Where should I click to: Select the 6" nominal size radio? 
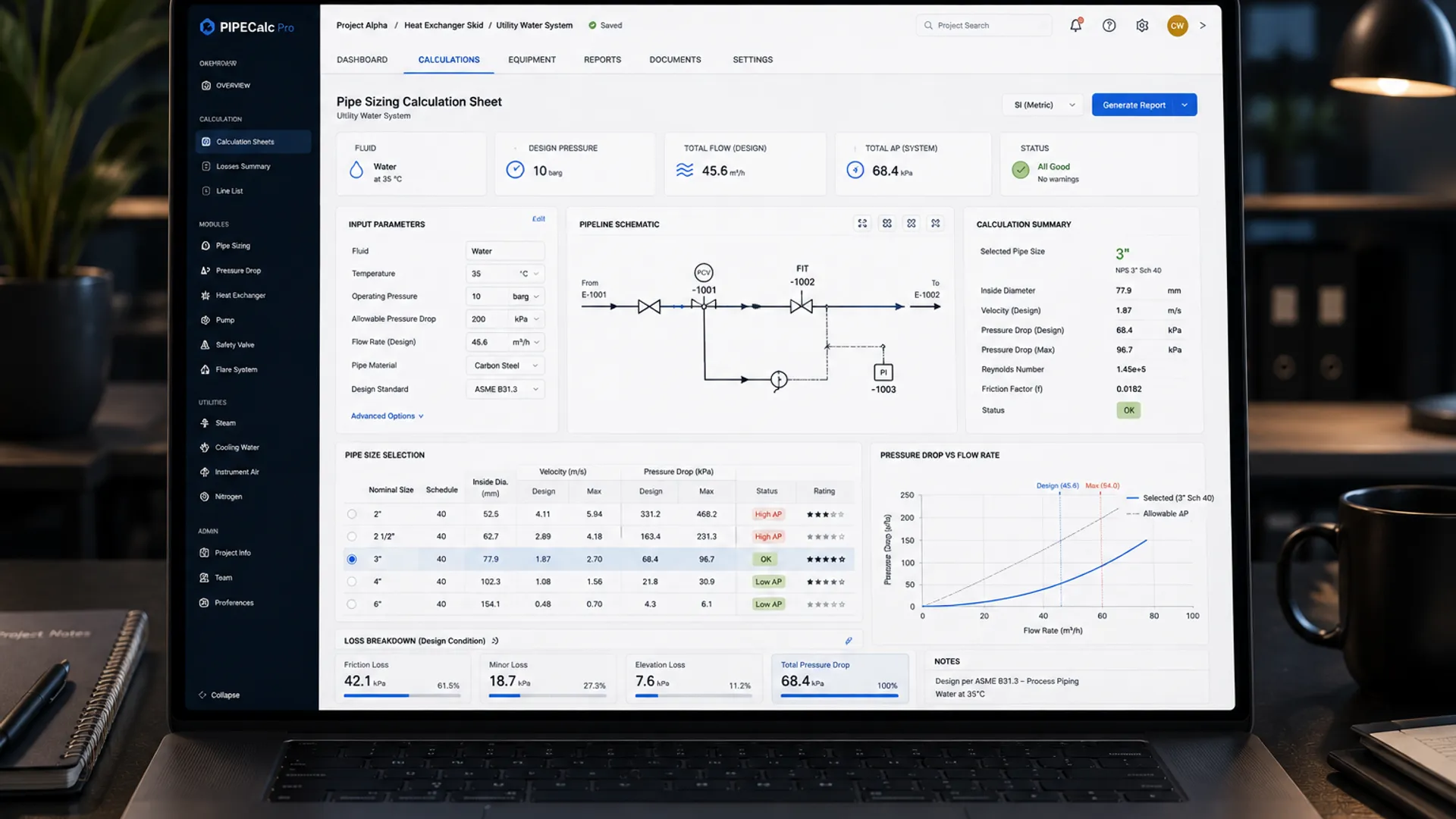pos(352,604)
